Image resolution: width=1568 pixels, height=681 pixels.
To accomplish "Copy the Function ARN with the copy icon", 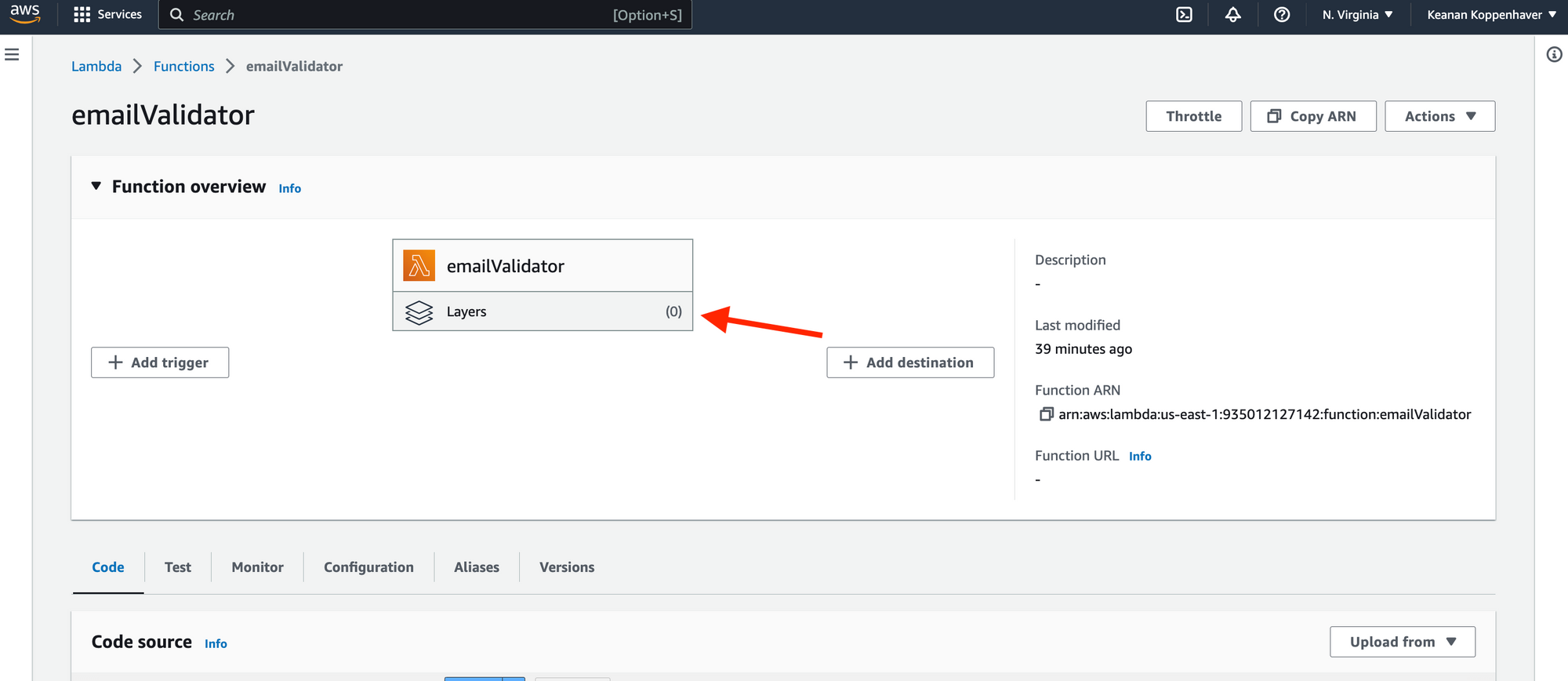I will pyautogui.click(x=1046, y=414).
